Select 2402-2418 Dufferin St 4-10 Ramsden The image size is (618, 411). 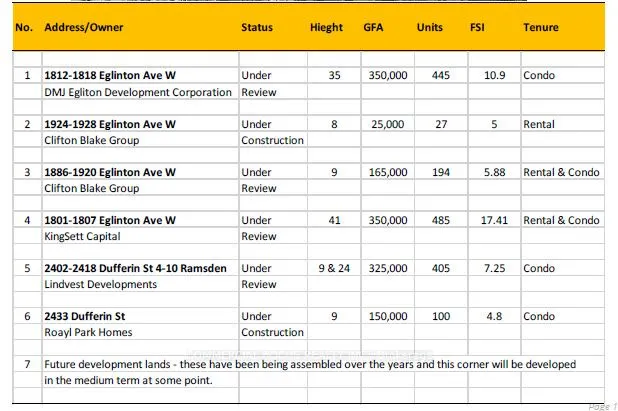click(x=135, y=268)
